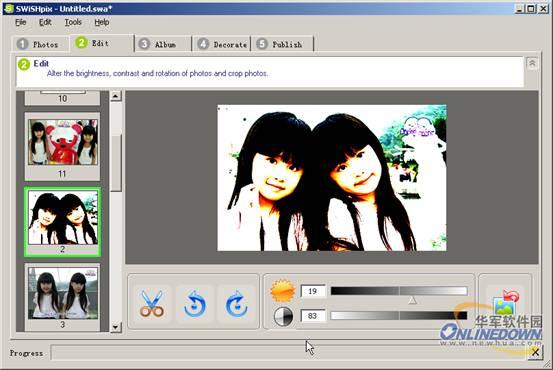This screenshot has width=553, height=370.
Task: Select the scissors crop tool
Action: point(152,303)
